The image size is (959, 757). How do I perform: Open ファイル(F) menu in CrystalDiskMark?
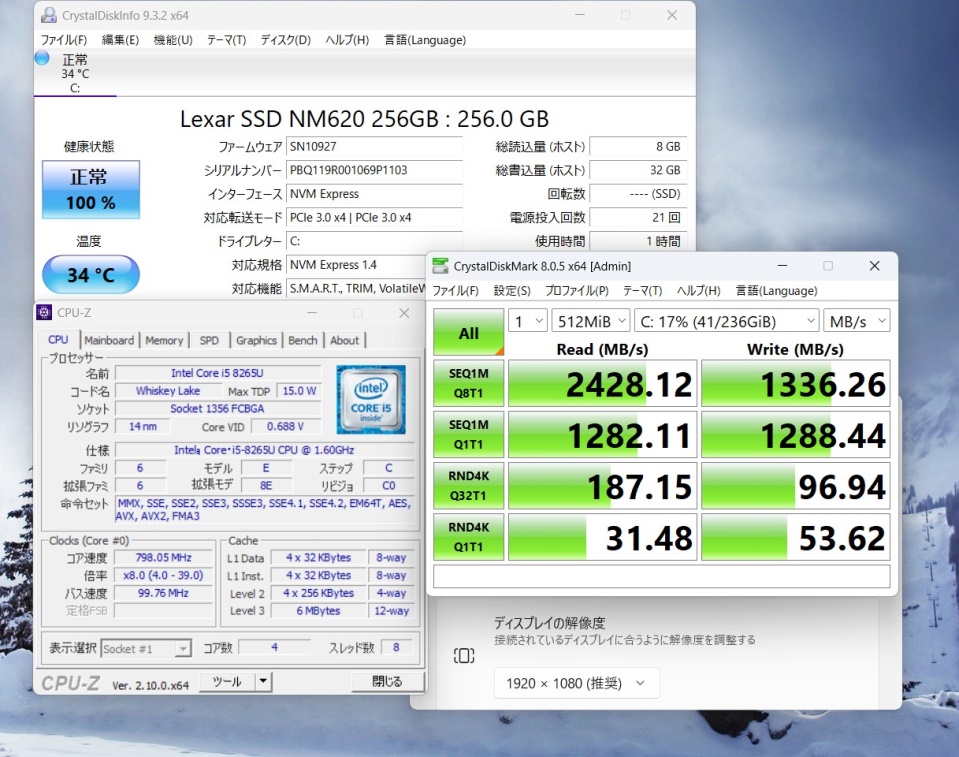point(456,291)
